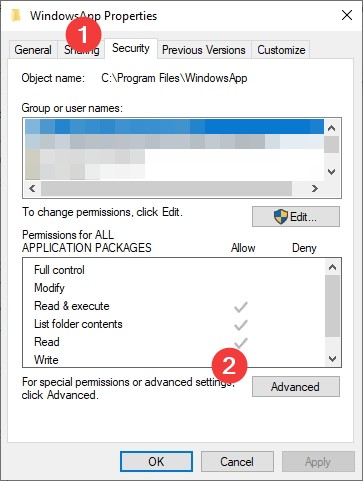Click the Read & execute Allow checkmark

[x=241, y=307]
